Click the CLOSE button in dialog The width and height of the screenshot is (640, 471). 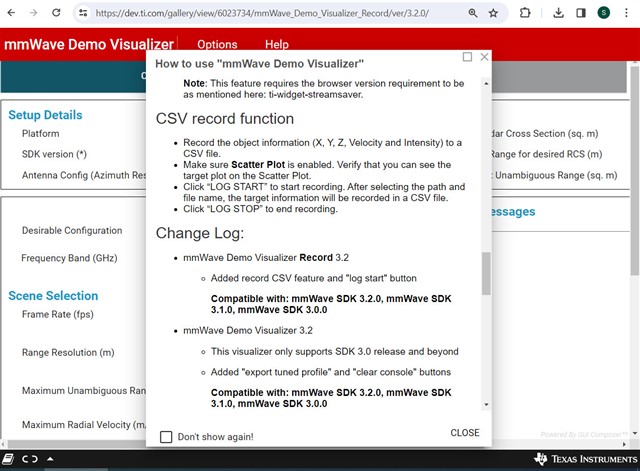pos(465,433)
